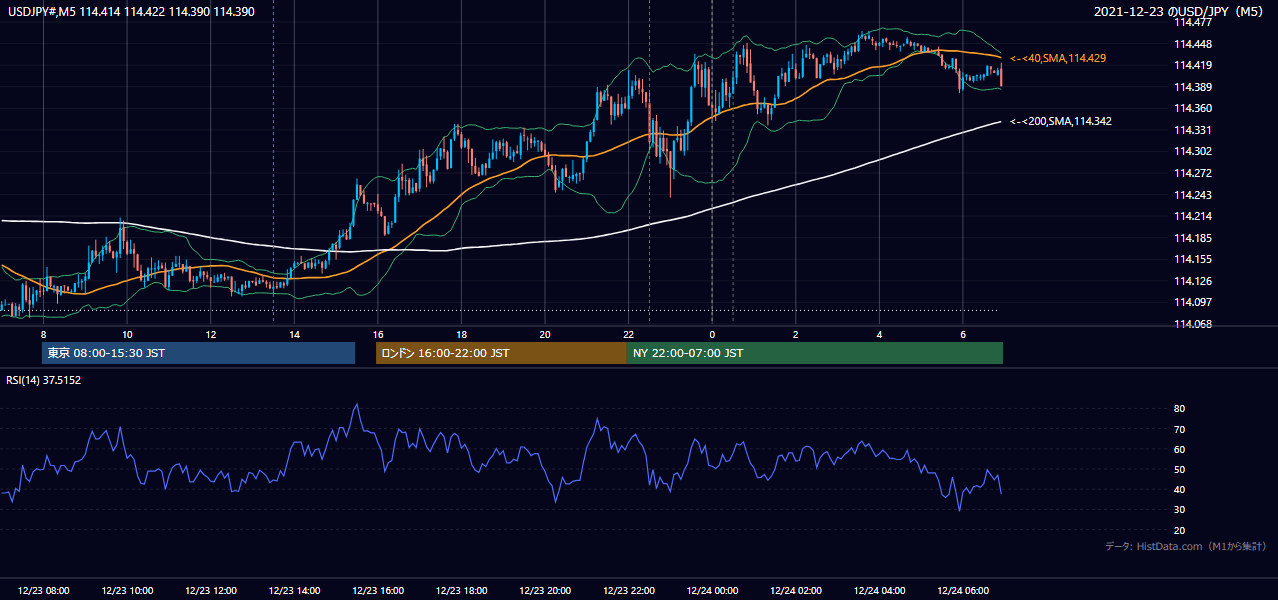Click the RSI scale value 40

pyautogui.click(x=1179, y=489)
